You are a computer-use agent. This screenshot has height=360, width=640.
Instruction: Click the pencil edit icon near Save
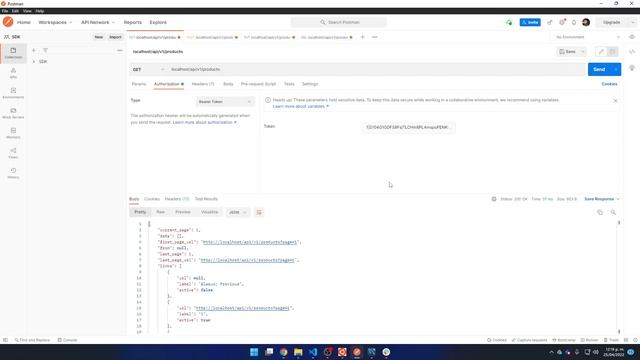601,52
